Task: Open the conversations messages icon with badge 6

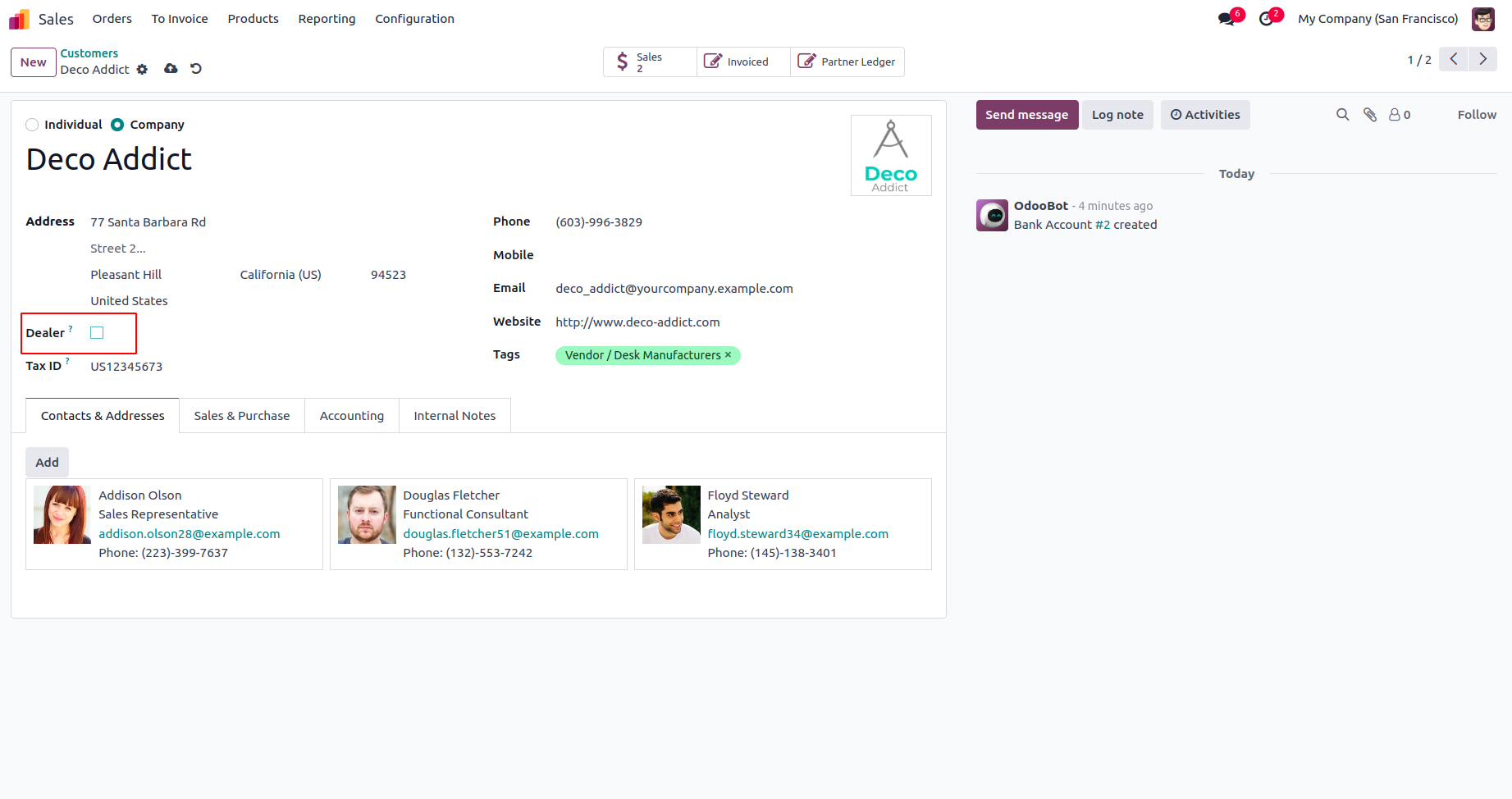Action: pos(1228,19)
